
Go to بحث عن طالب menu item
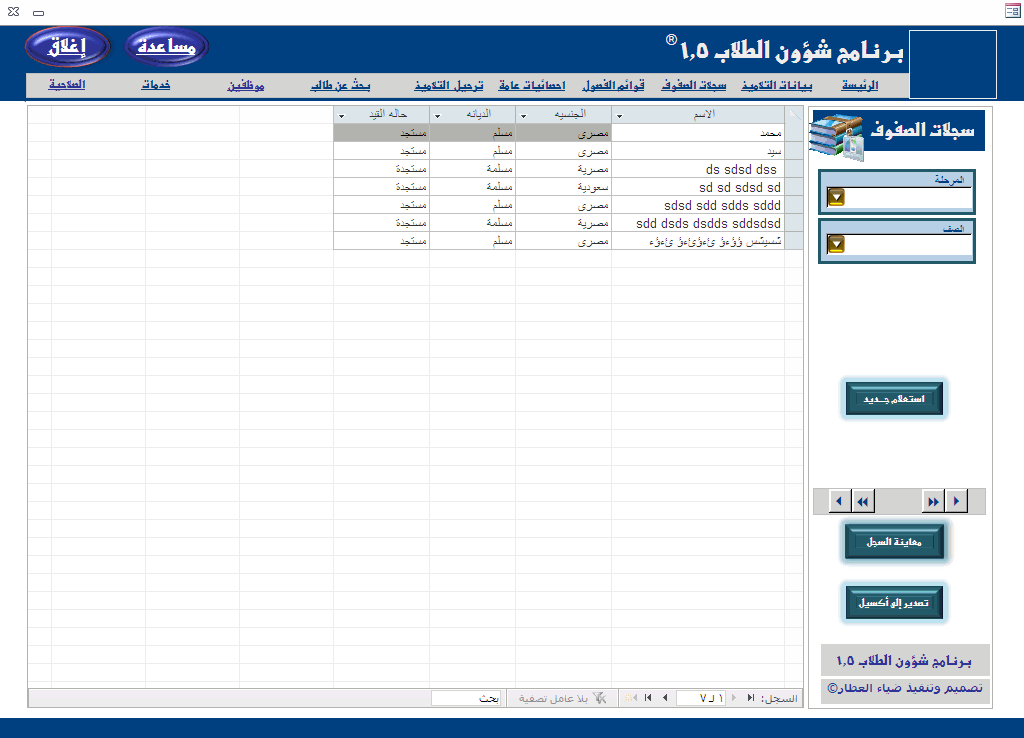click(340, 86)
